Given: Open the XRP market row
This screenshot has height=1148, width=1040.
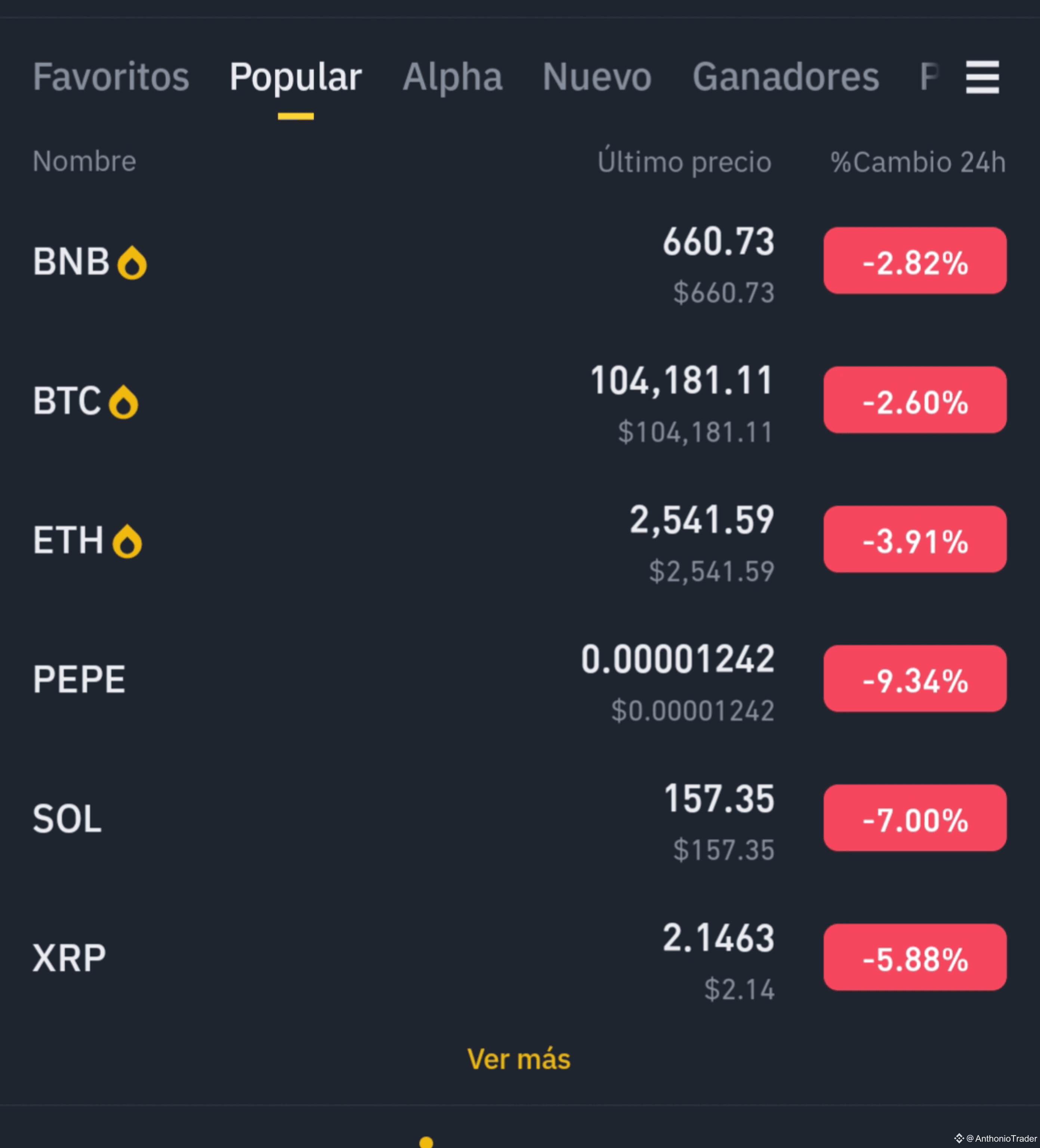Looking at the screenshot, I should (519, 958).
